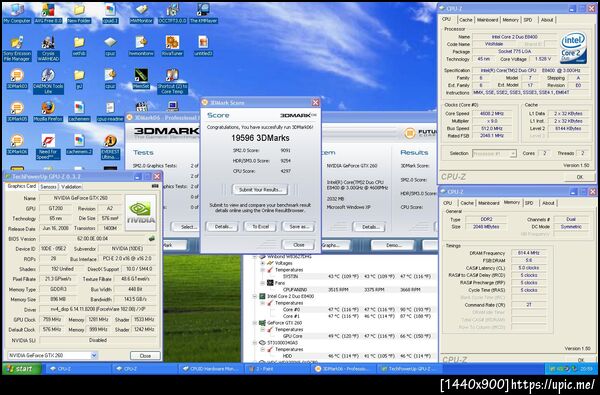The image size is (600, 395).
Task: Open DAEMON Tools Lite desktop icon
Action: [x=48, y=81]
